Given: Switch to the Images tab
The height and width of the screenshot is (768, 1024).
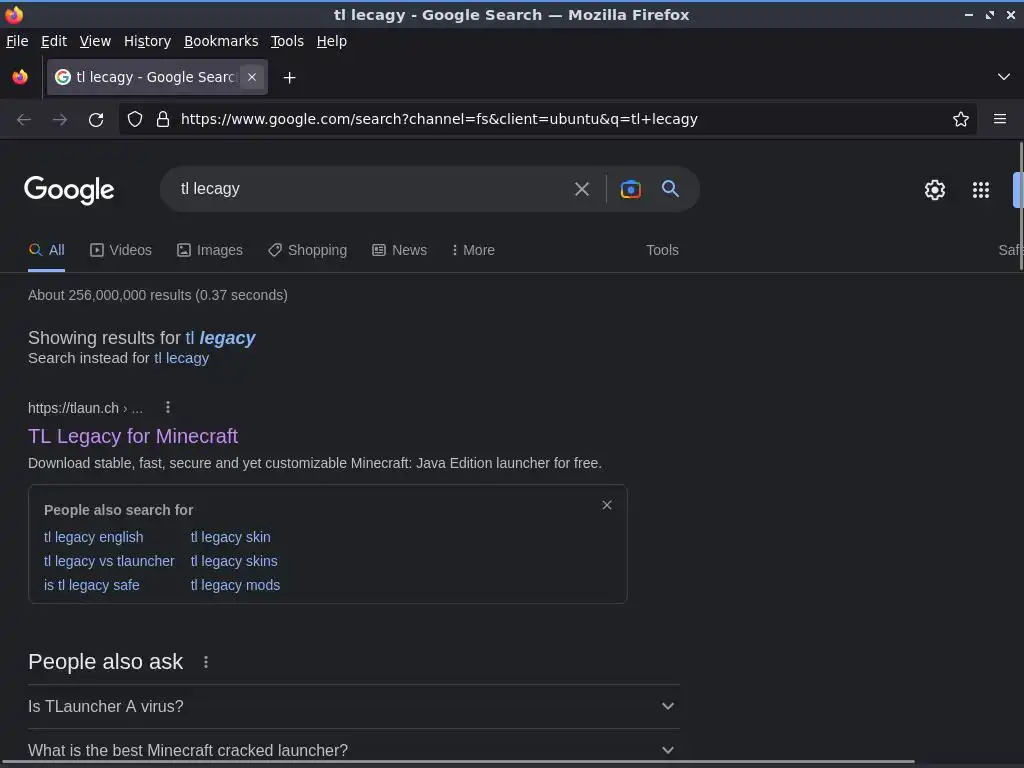Looking at the screenshot, I should point(210,250).
